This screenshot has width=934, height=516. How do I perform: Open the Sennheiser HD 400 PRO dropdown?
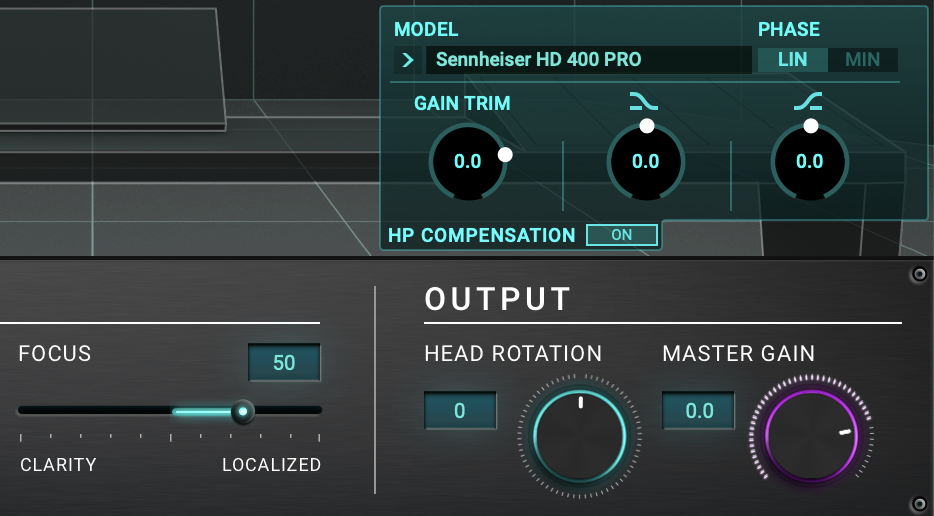pyautogui.click(x=588, y=60)
